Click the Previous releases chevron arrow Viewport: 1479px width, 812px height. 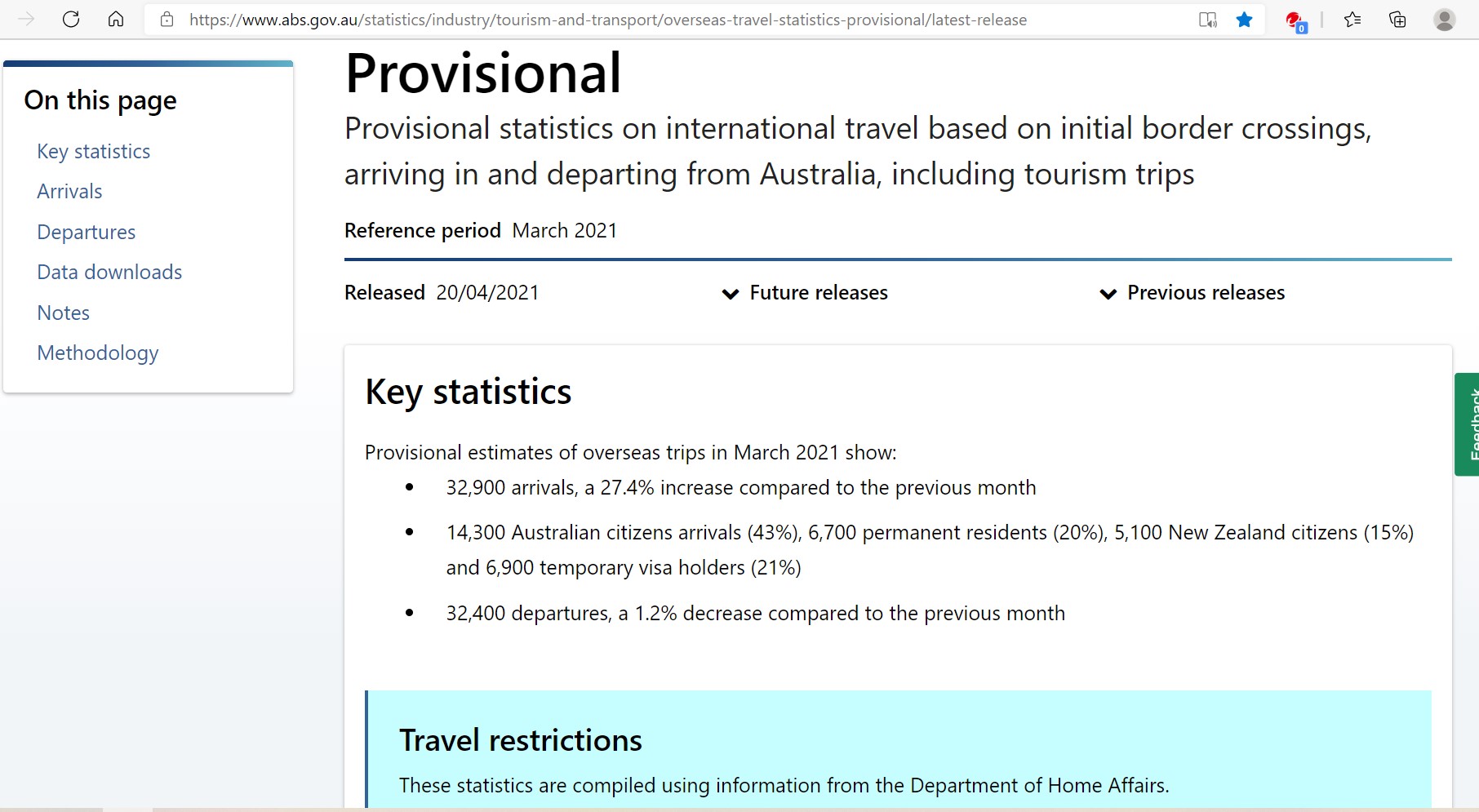point(1108,294)
